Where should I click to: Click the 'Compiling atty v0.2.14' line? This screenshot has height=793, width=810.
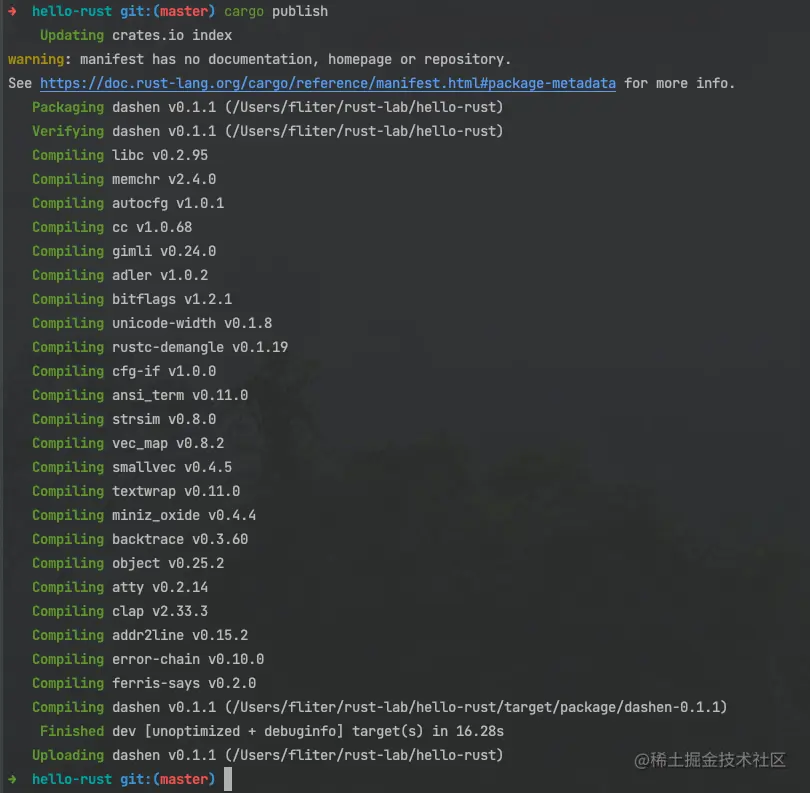tap(120, 587)
